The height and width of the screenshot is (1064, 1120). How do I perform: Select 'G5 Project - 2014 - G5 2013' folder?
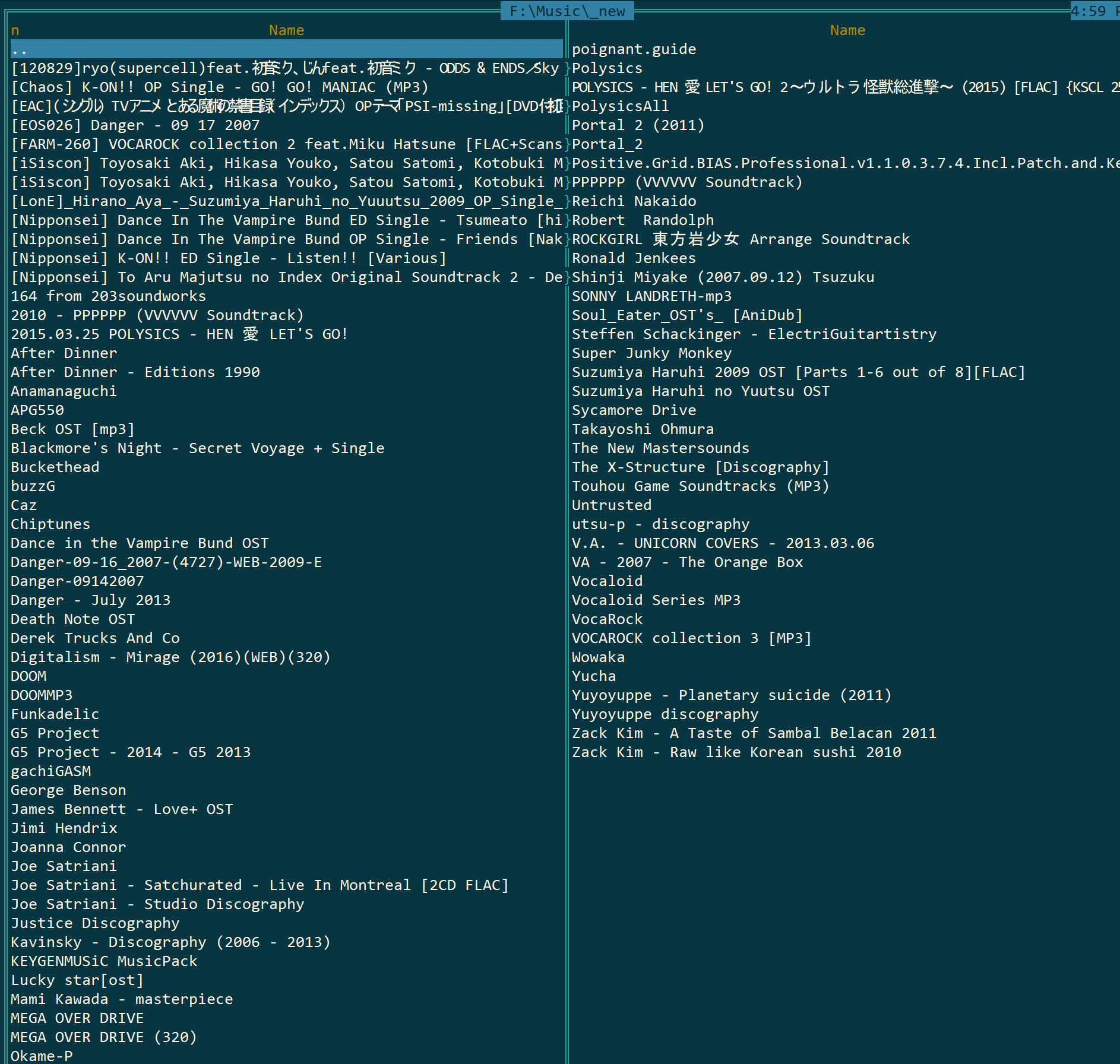131,752
